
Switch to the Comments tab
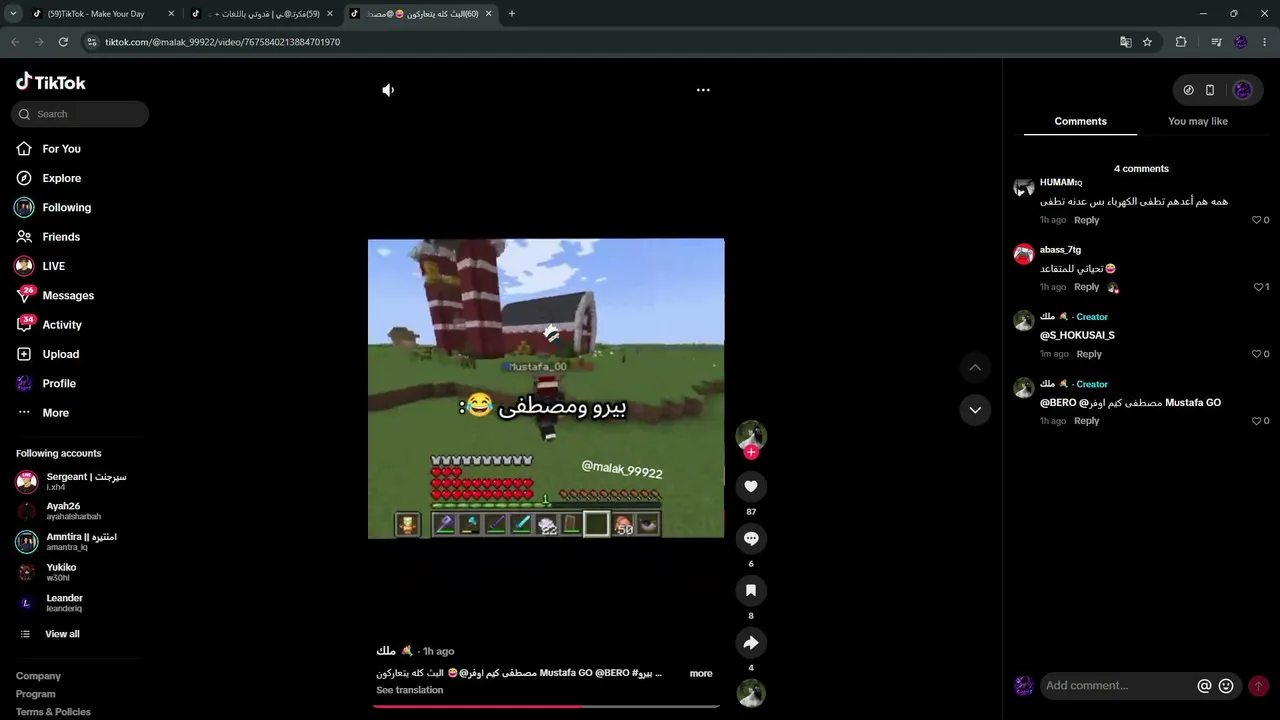[1080, 121]
